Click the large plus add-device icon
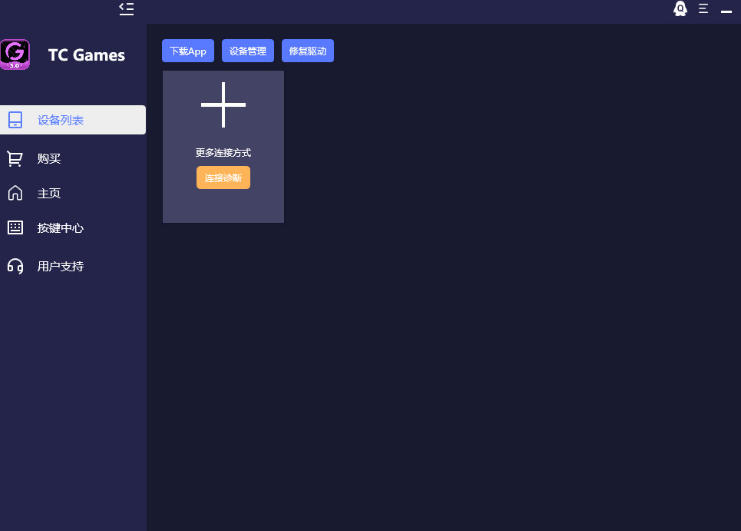Screen dimensions: 741x531 223,105
